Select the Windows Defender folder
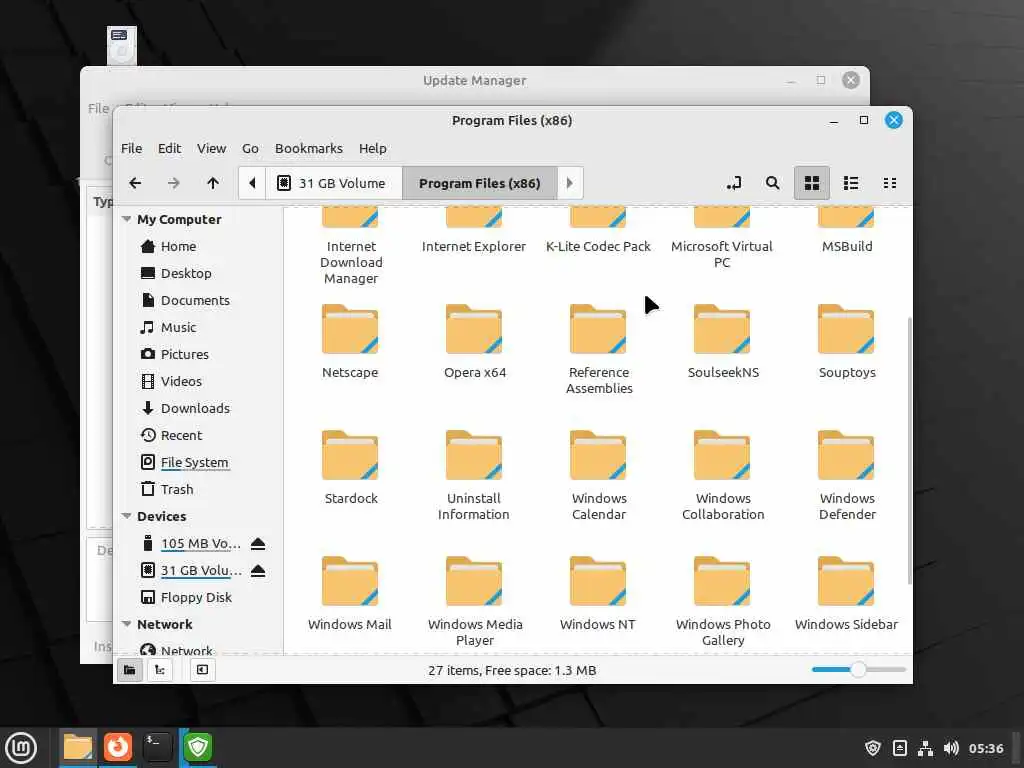This screenshot has height=768, width=1024. [847, 476]
